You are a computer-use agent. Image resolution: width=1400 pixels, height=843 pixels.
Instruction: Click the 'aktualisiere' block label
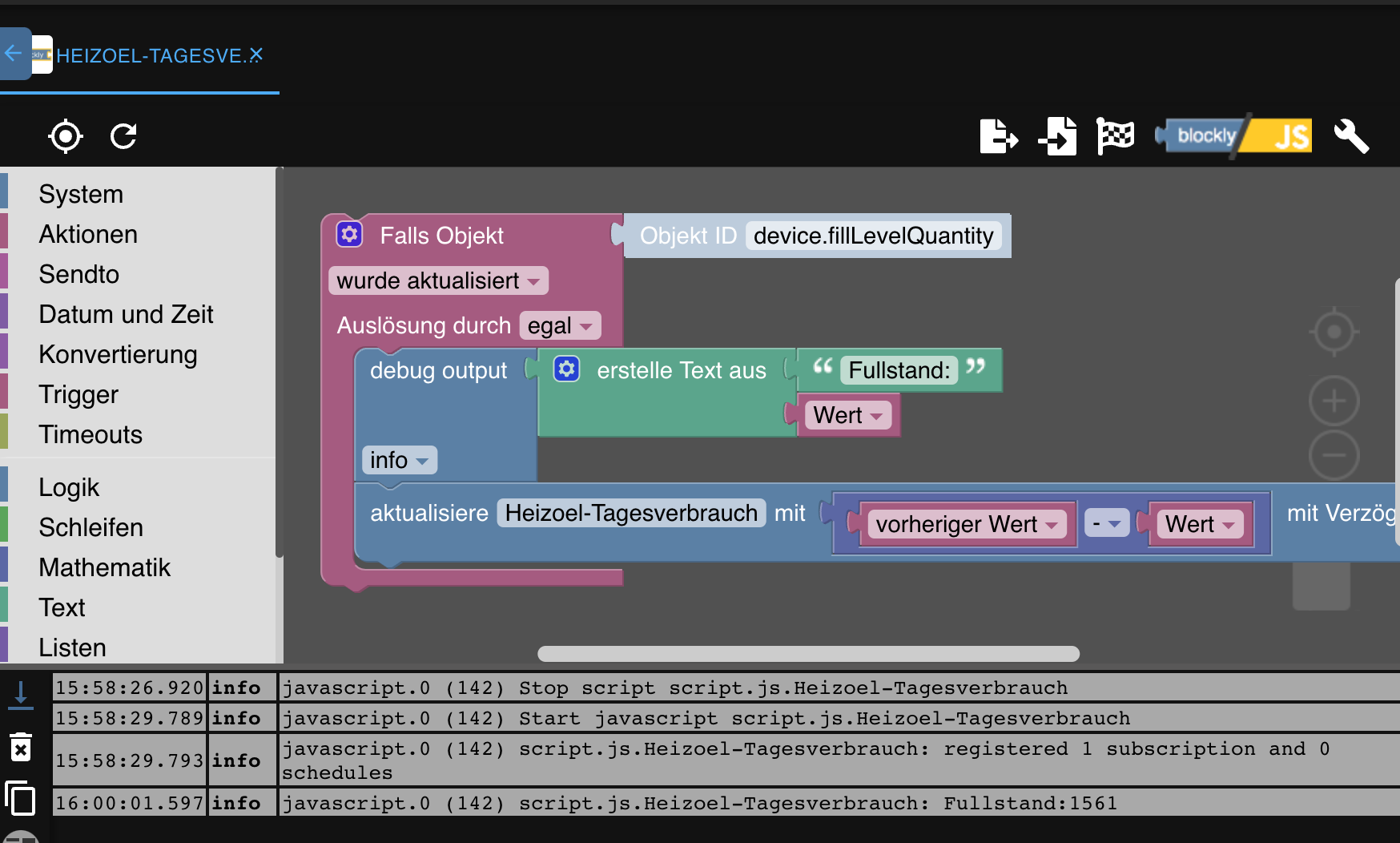tap(429, 513)
